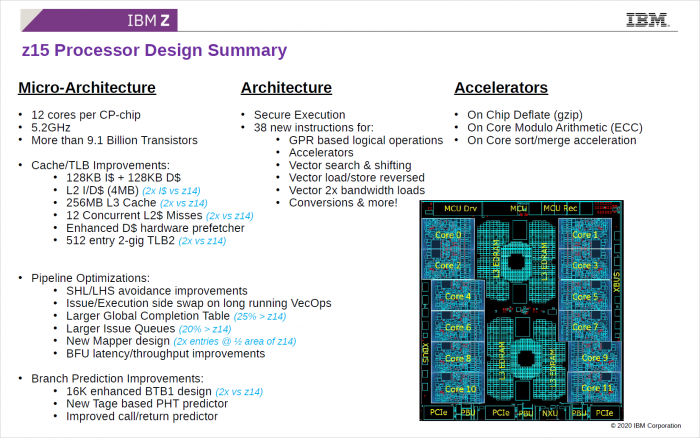Click the IBM logo in the header
The image size is (700, 438).
[648, 20]
